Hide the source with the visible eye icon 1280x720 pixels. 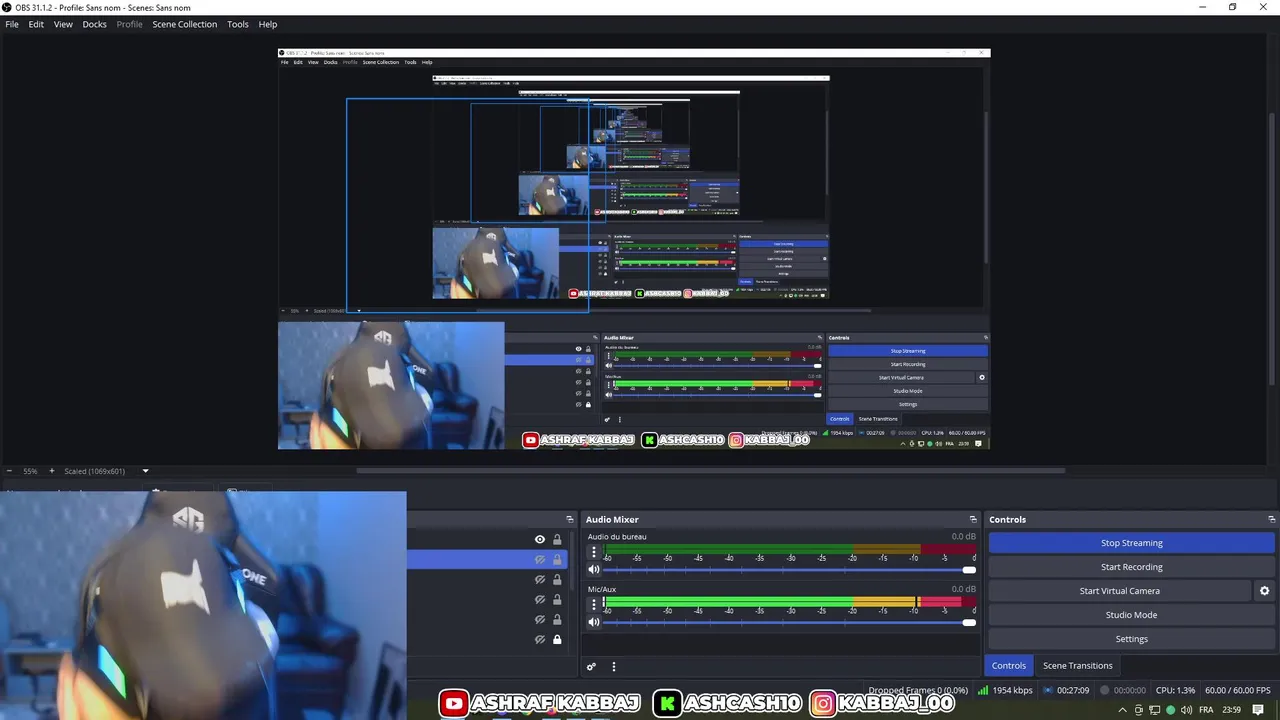pos(540,540)
